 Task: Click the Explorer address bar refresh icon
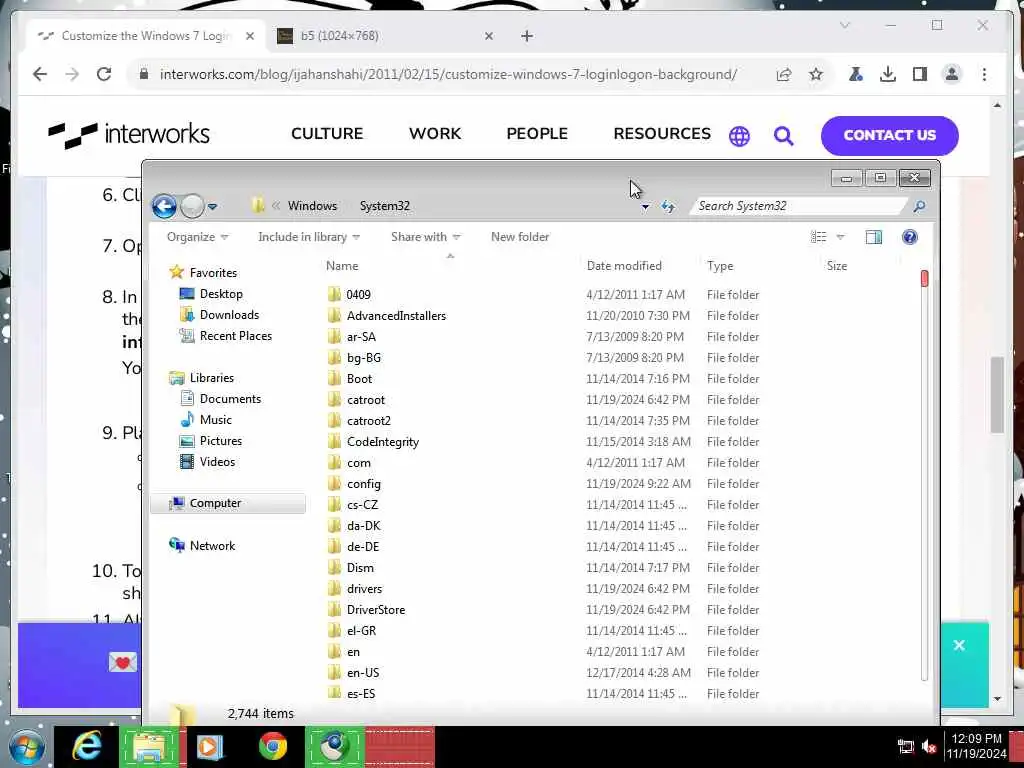(x=667, y=206)
